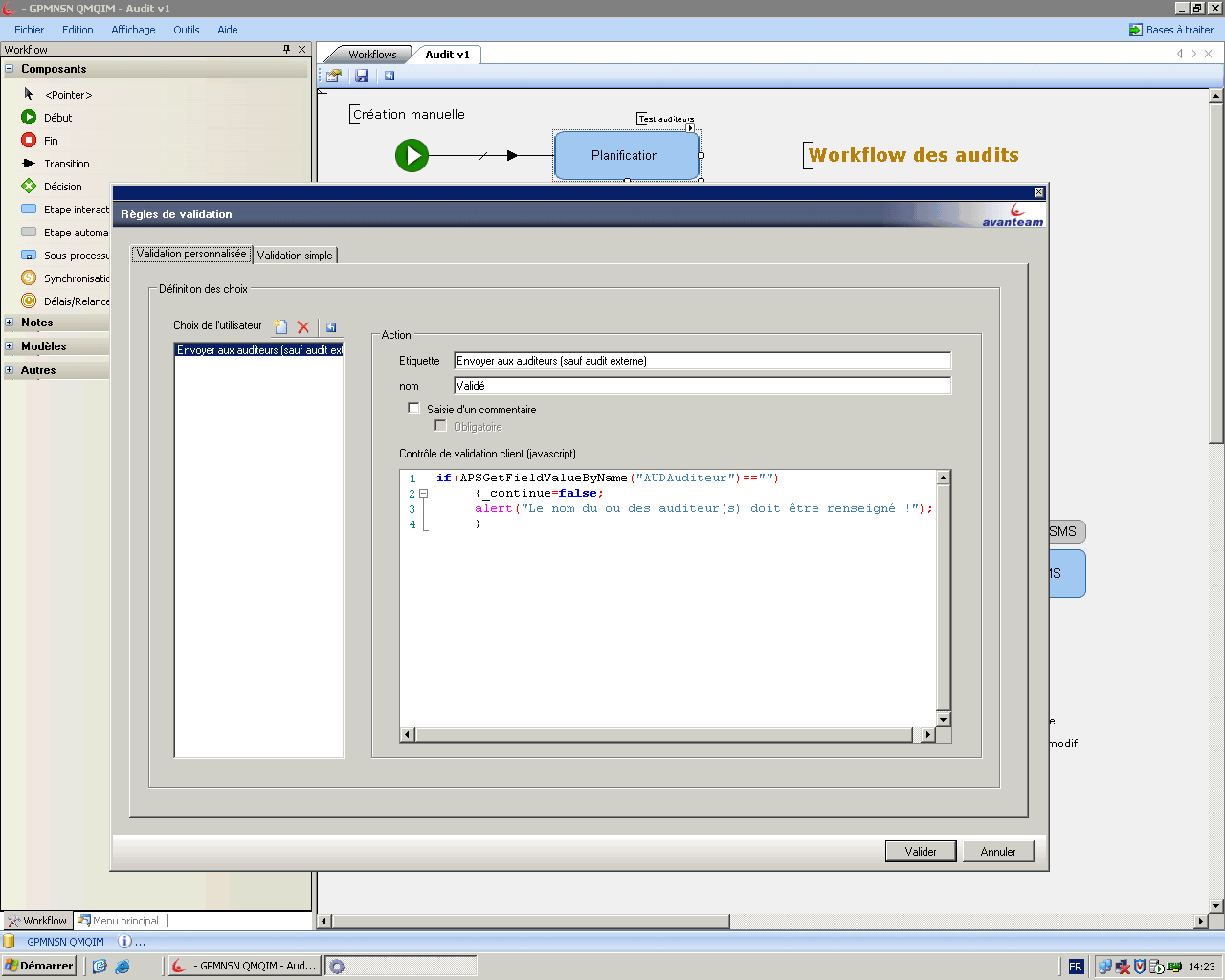Viewport: 1225px width, 980px height.
Task: Collapse code fold marker on line 2
Action: pos(423,494)
